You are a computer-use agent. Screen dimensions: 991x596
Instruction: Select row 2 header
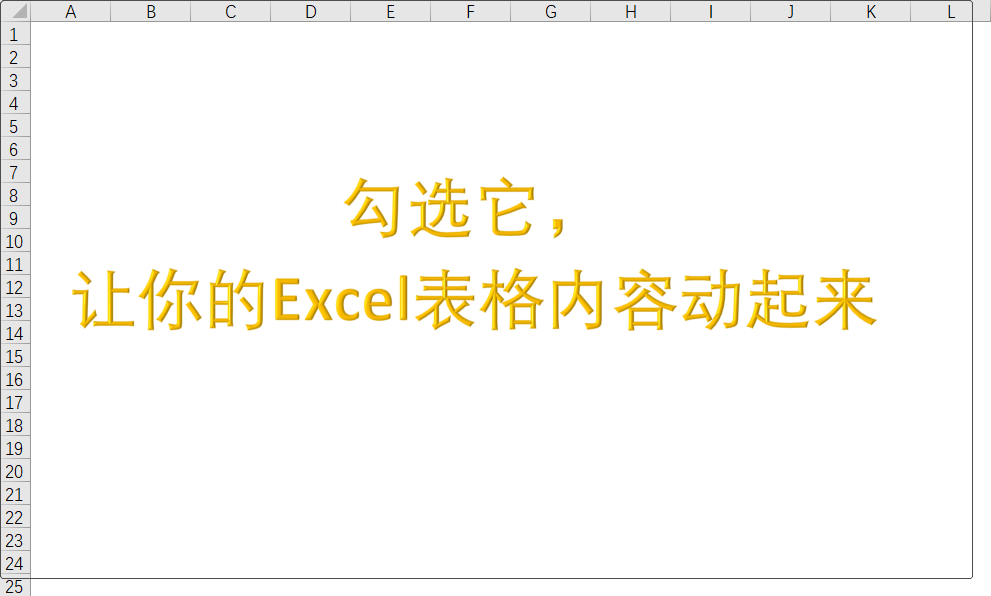(x=15, y=57)
